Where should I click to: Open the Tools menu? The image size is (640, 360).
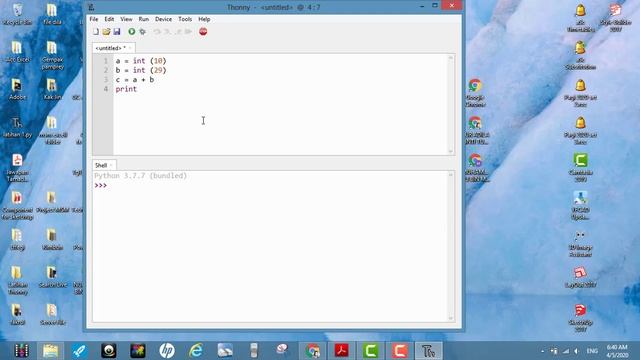coord(185,19)
